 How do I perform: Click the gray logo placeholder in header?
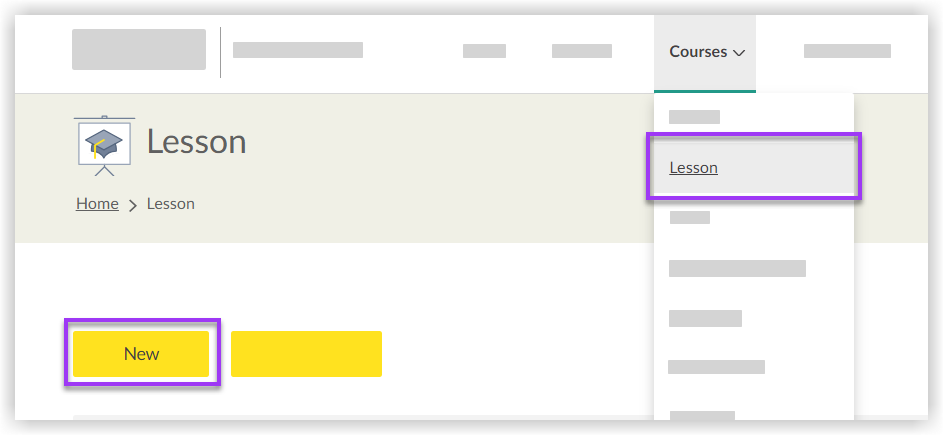(139, 50)
